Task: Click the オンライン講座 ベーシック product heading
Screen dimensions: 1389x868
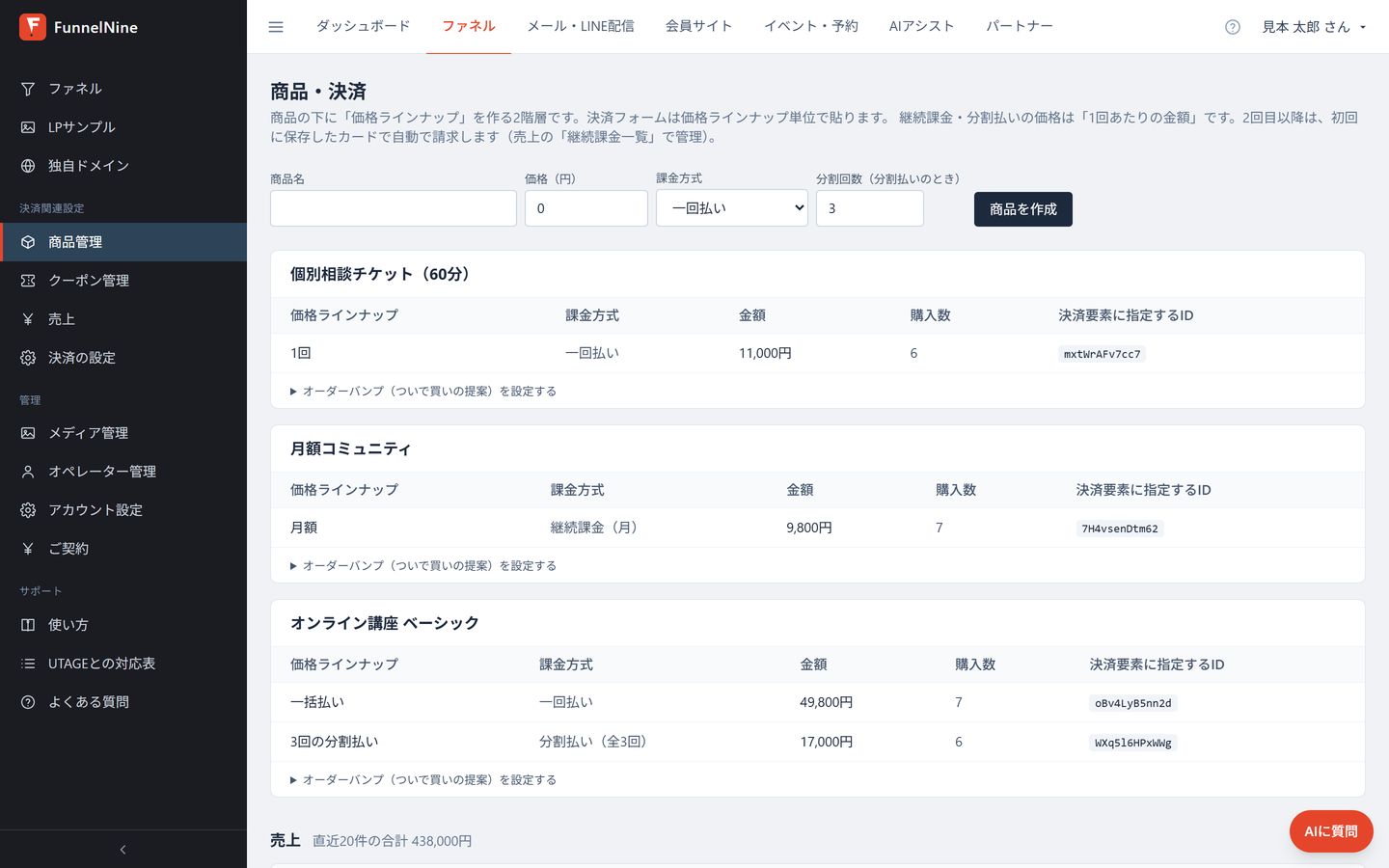Action: [x=385, y=623]
